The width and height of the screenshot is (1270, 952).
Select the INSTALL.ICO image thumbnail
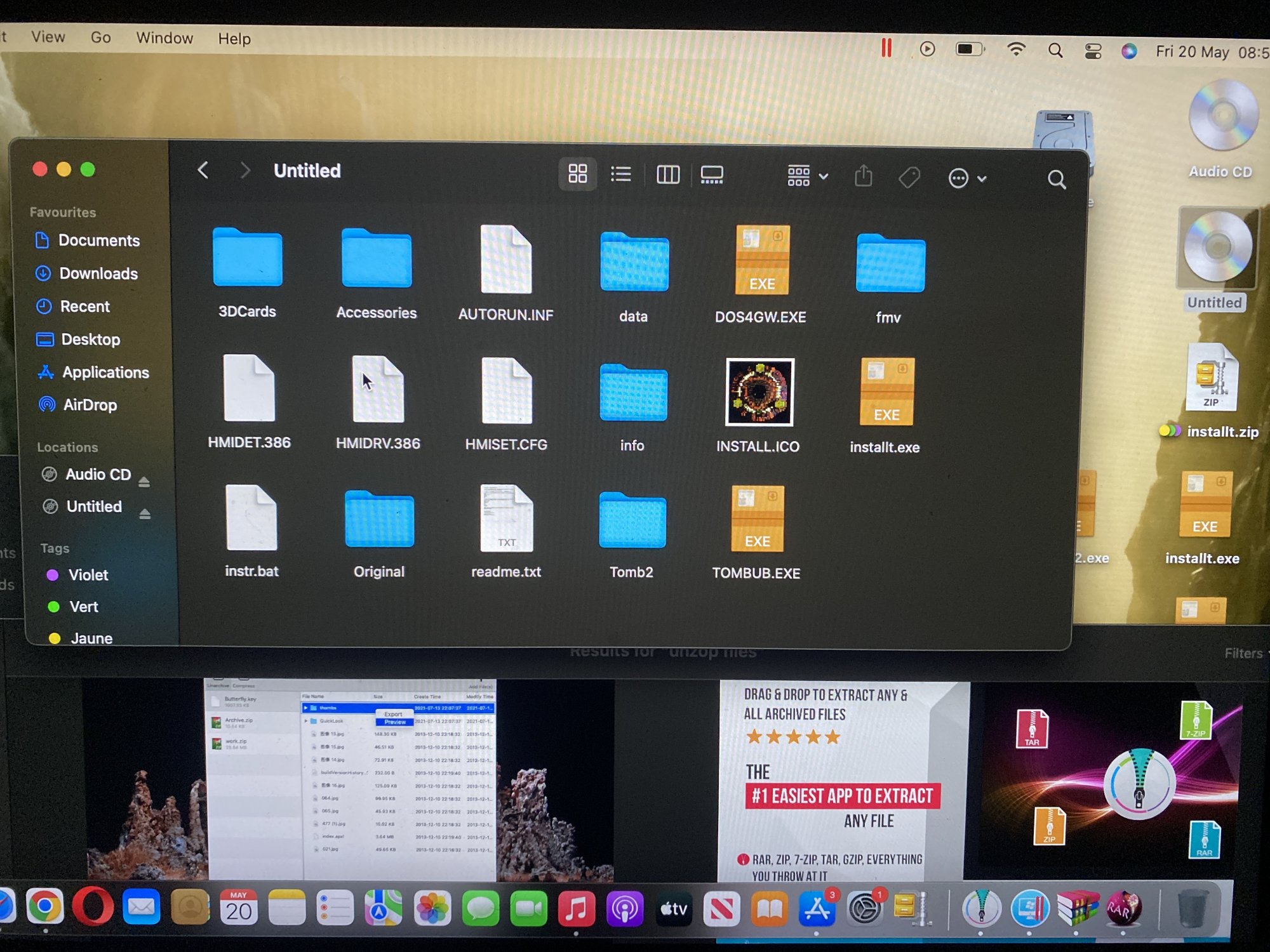coord(759,392)
